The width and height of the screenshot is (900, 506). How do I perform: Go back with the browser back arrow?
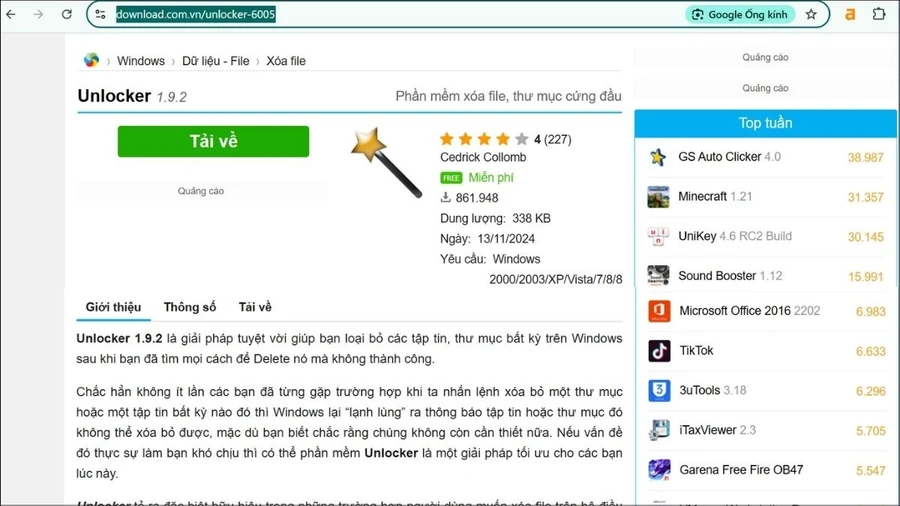pyautogui.click(x=11, y=14)
